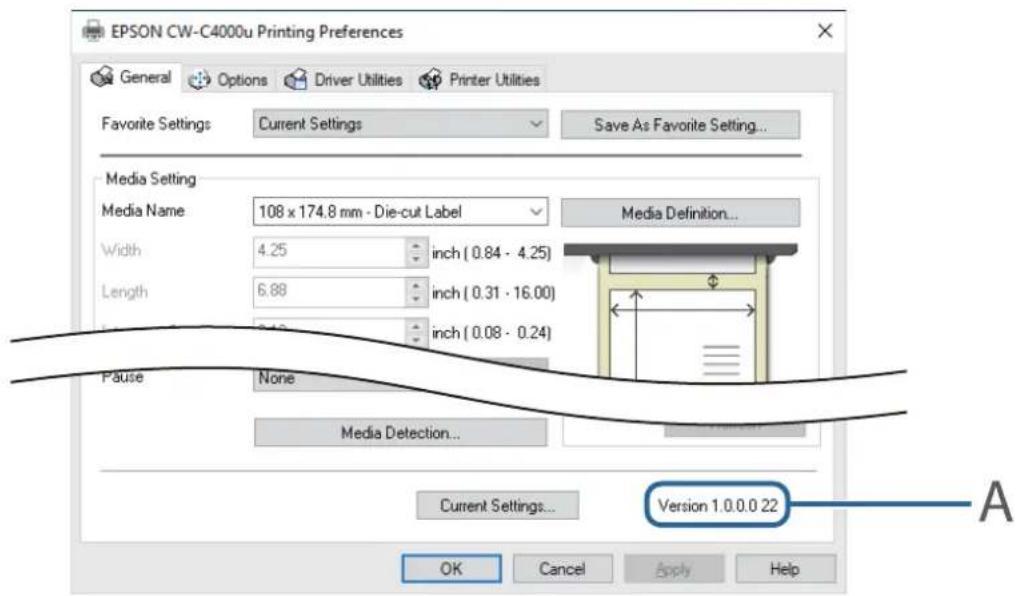Viewport: 1021px width, 596px height.
Task: Click the Apply button
Action: pos(674,569)
